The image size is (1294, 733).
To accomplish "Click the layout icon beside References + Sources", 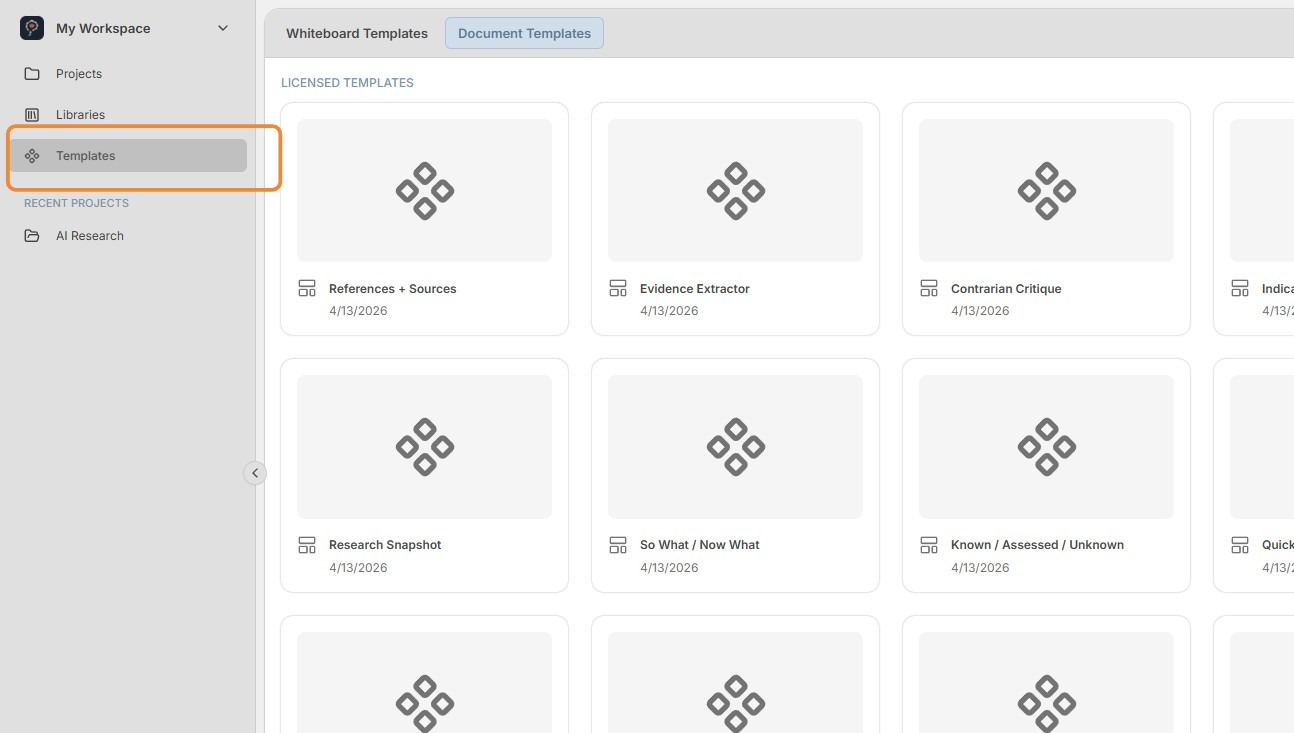I will tap(307, 288).
